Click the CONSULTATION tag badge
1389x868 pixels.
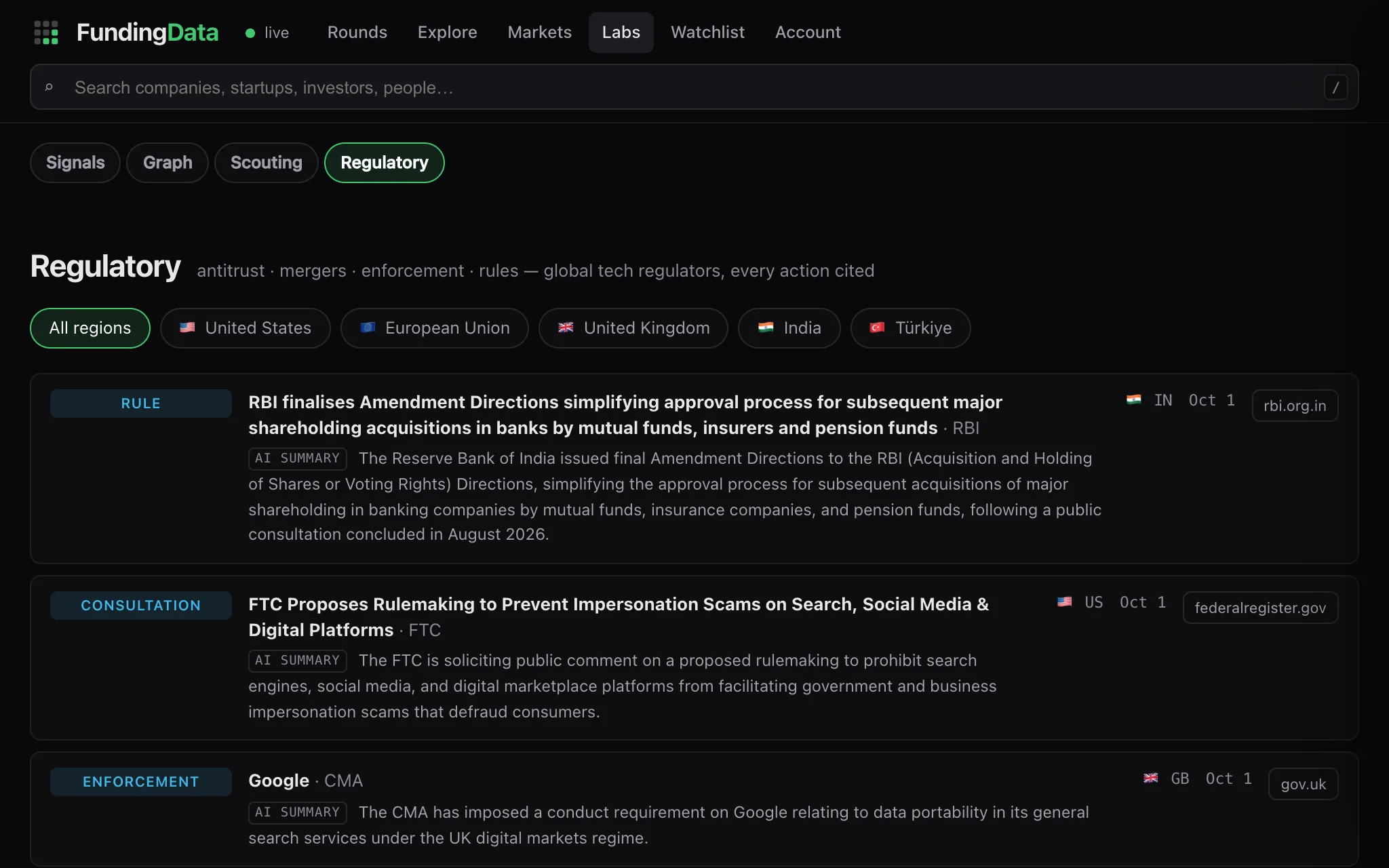(x=141, y=606)
